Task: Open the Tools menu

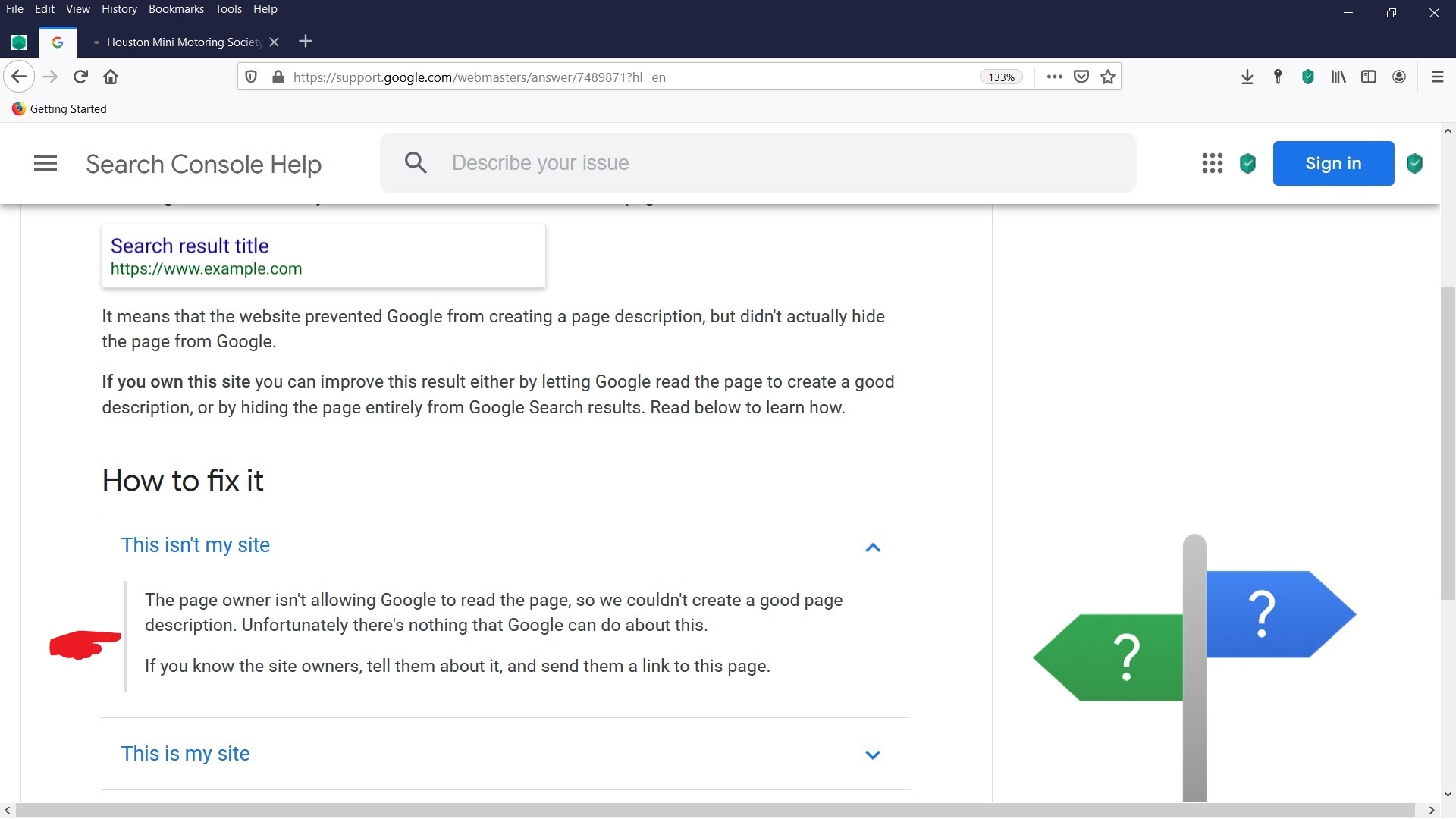Action: [x=228, y=9]
